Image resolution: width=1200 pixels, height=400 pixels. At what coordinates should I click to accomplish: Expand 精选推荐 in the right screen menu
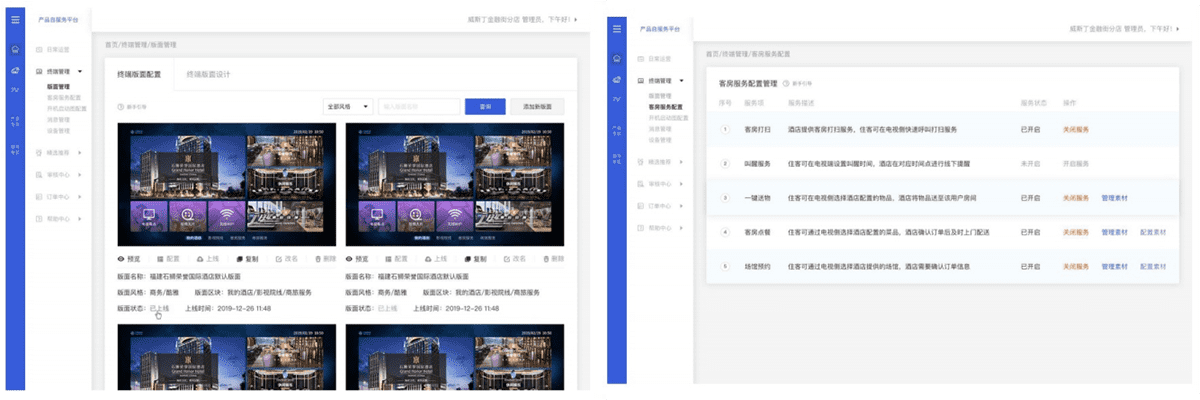click(681, 161)
